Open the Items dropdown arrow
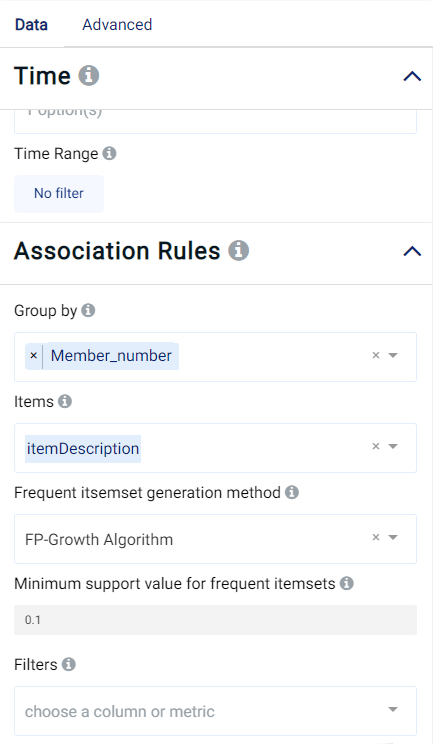The image size is (433, 744). point(393,446)
